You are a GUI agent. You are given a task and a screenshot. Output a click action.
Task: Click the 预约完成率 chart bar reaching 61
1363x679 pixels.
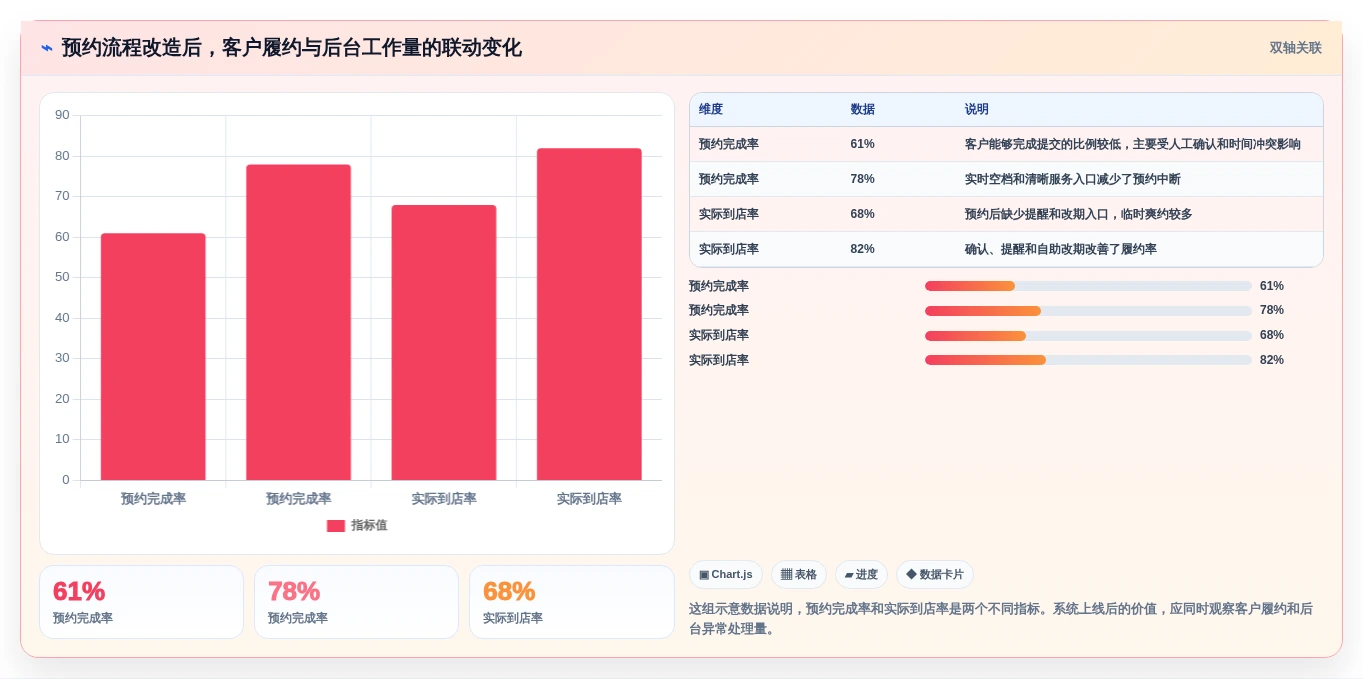[153, 357]
